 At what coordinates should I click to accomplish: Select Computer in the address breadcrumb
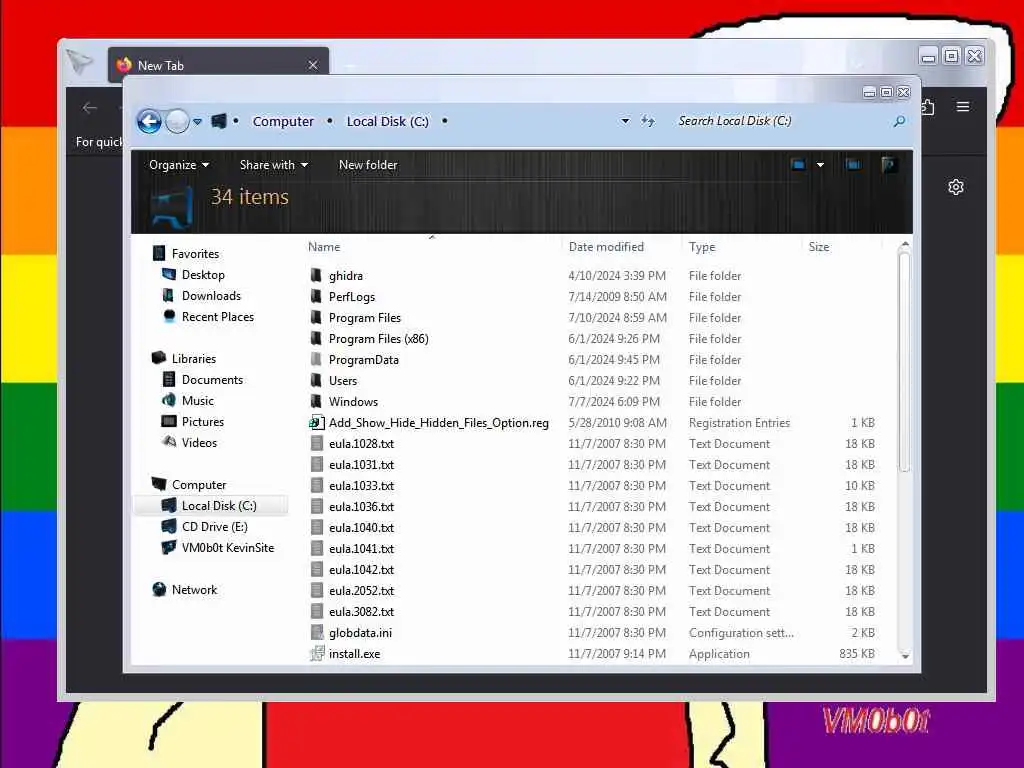[x=283, y=121]
